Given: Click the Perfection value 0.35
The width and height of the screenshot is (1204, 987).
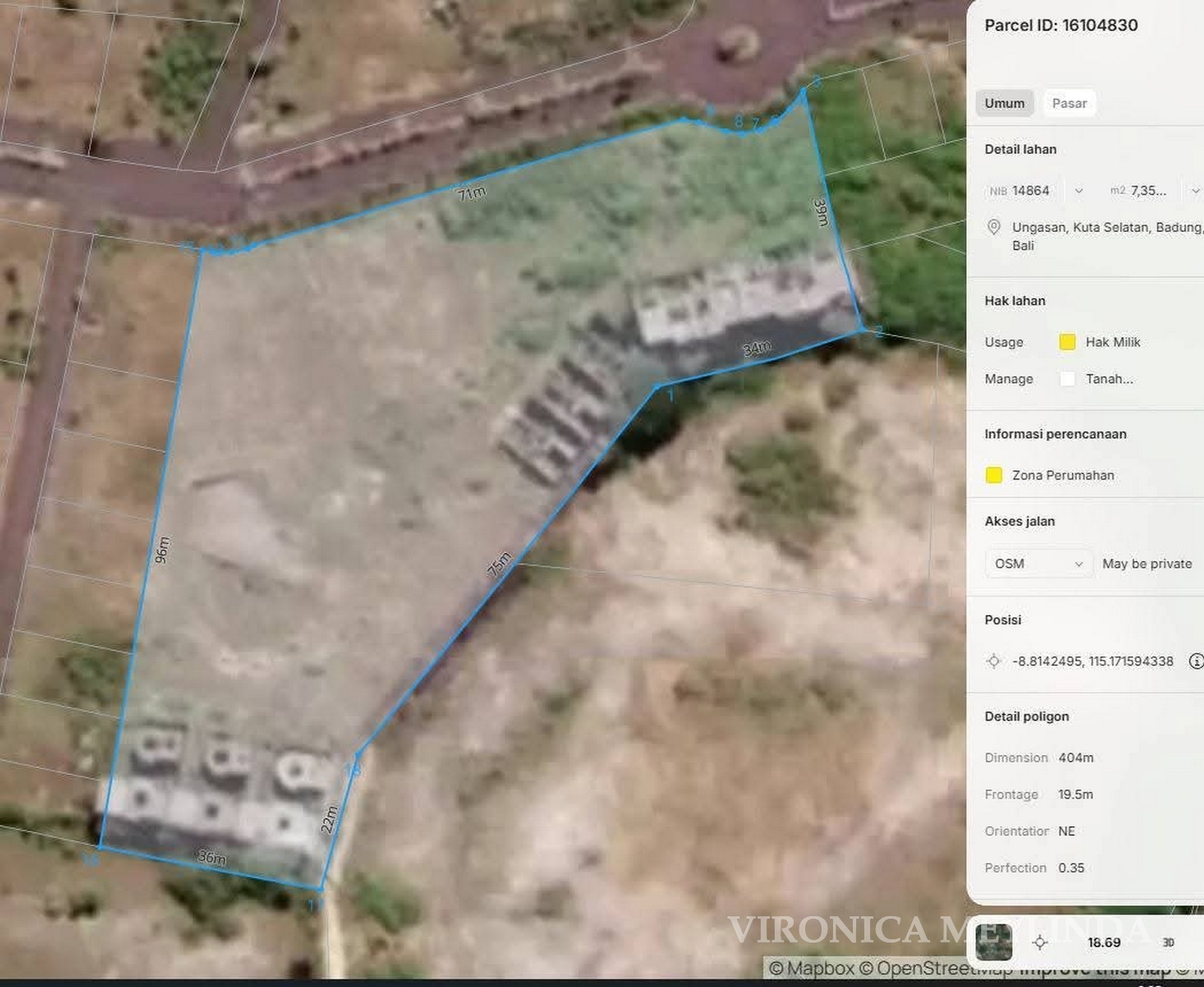Looking at the screenshot, I should tap(1072, 868).
